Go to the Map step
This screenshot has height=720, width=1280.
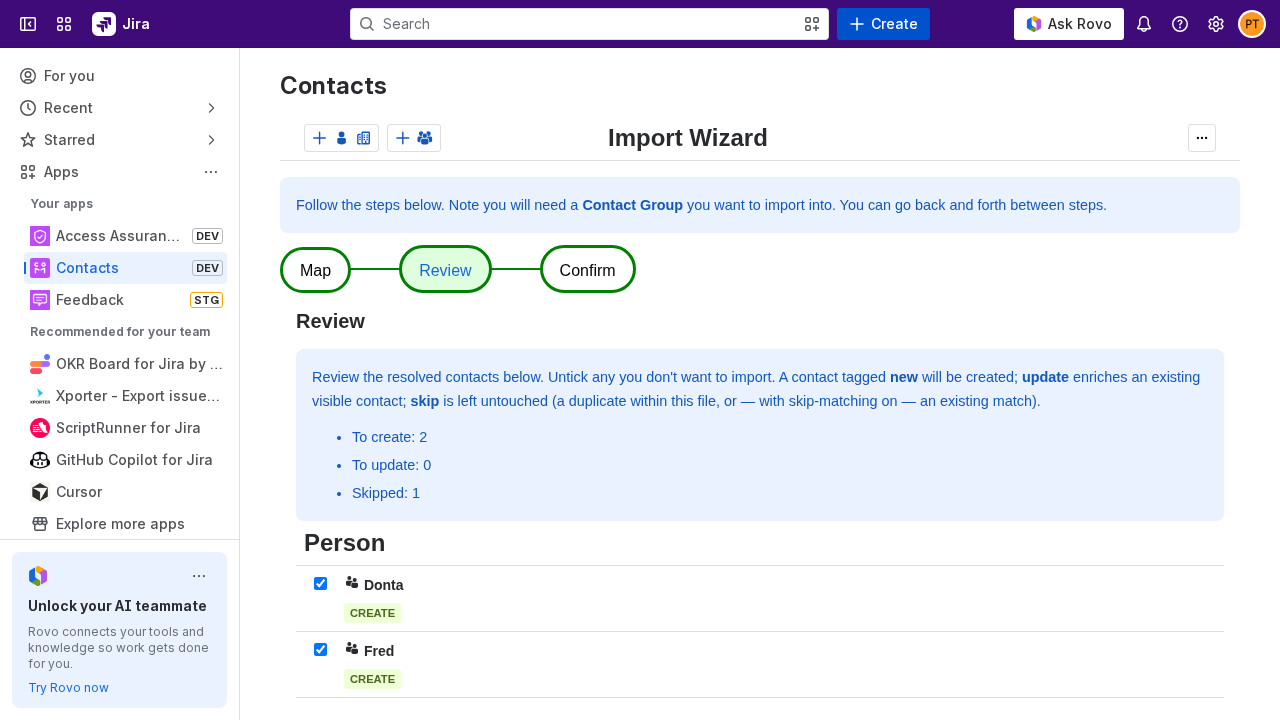pos(315,270)
